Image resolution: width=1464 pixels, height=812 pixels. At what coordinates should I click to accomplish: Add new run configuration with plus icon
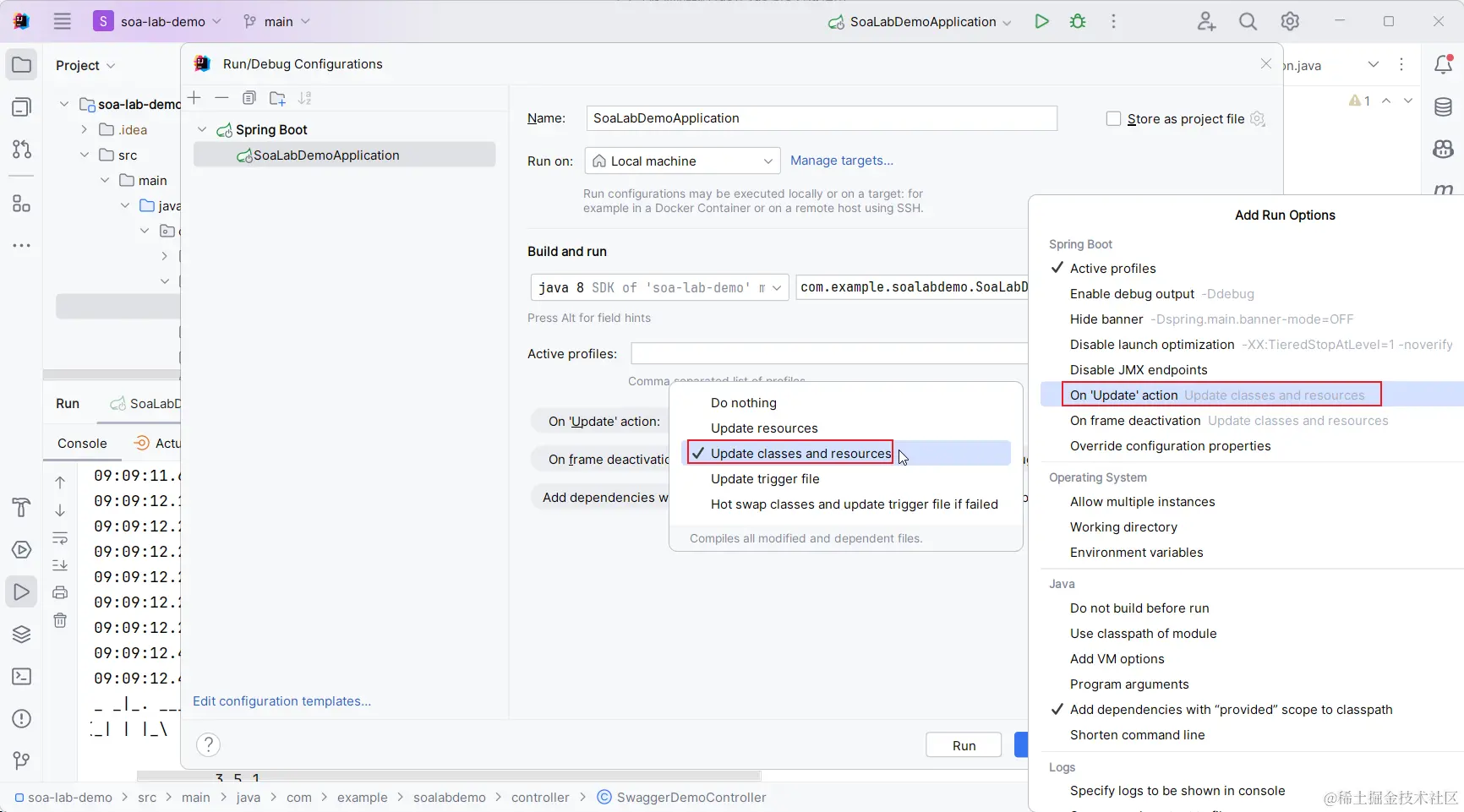(194, 98)
